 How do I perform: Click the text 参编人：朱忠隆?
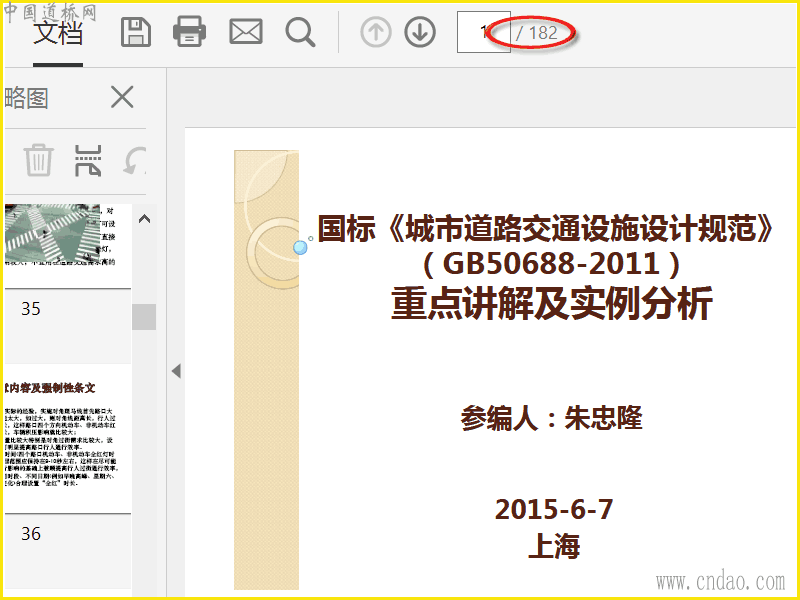coord(552,418)
